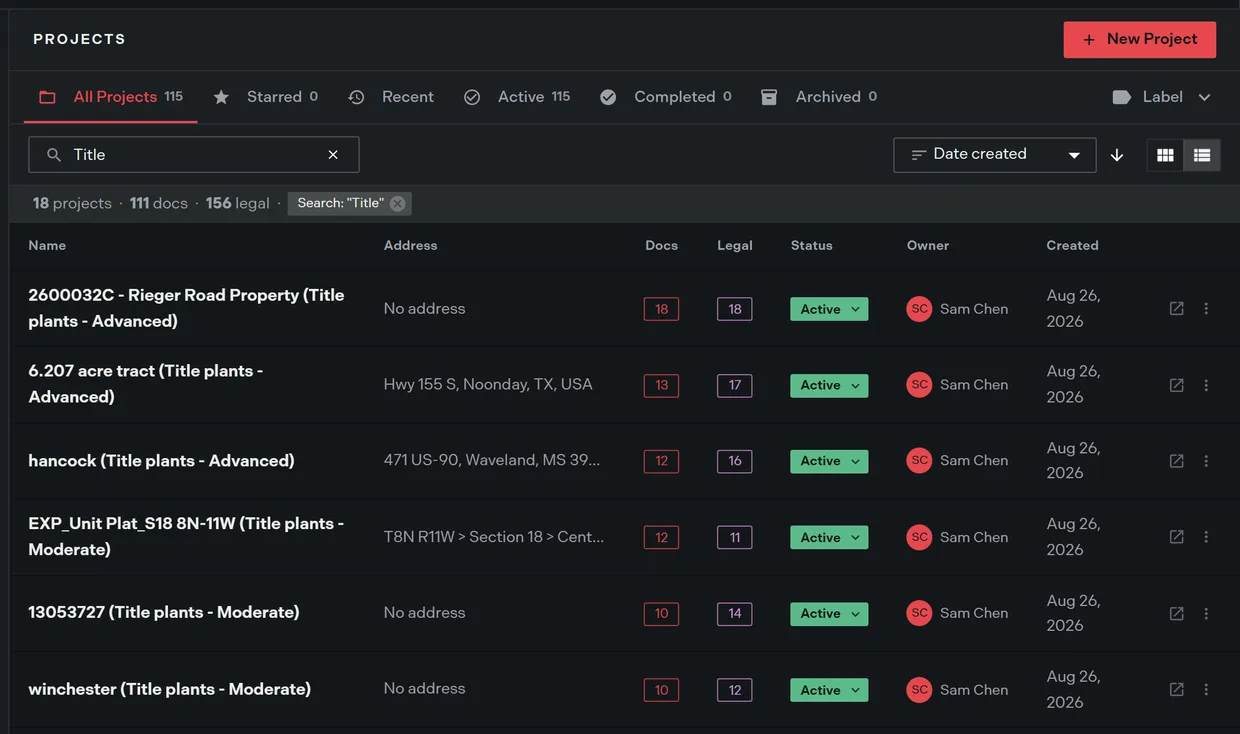Open EXP_Unit Plat_S18 8N-11W project
The width and height of the screenshot is (1240, 734).
point(186,536)
